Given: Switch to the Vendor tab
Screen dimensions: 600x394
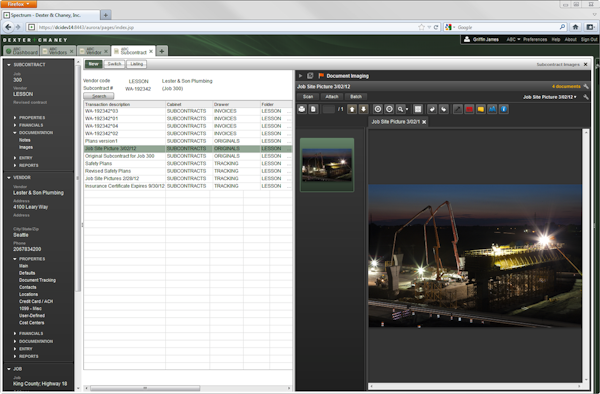Looking at the screenshot, I should (x=93, y=51).
